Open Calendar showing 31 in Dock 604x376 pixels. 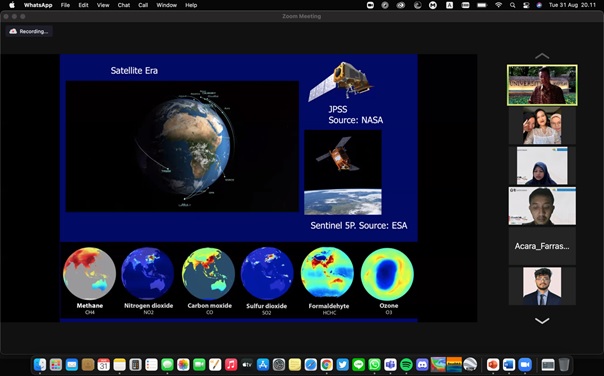[104, 364]
